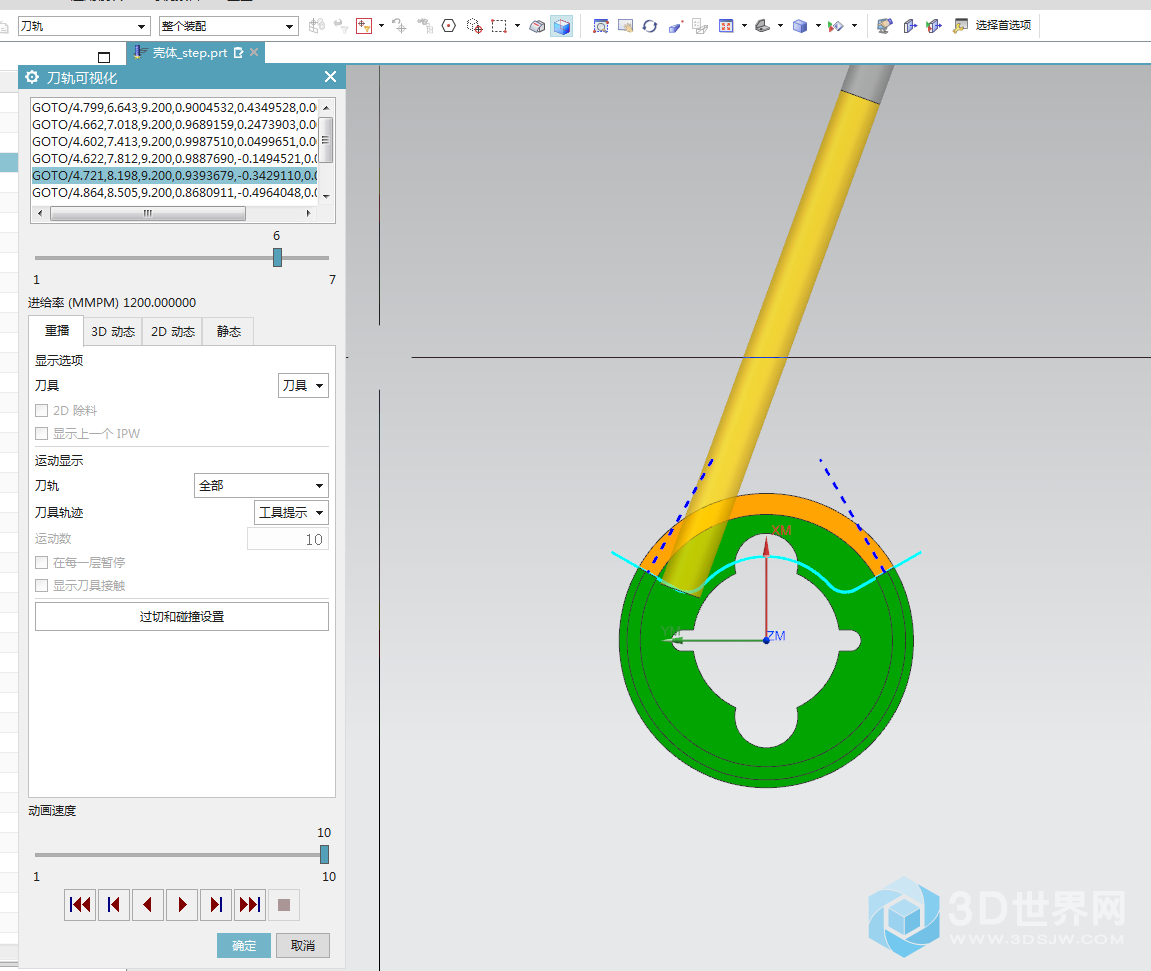1151x971 pixels.
Task: Toggle the 2D 除料 checkbox
Action: click(42, 410)
